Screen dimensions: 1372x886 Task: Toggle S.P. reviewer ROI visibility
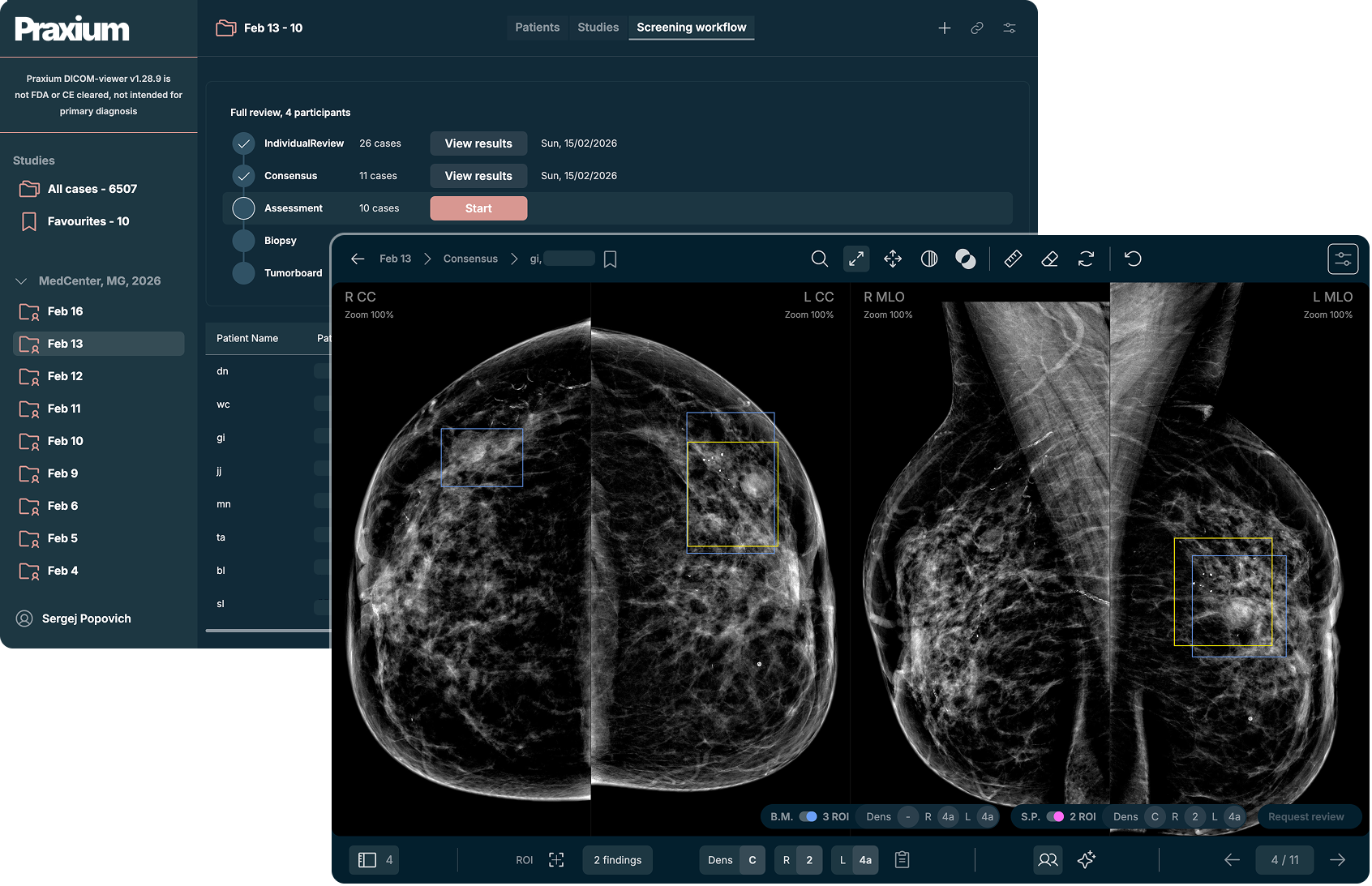coord(1055,816)
